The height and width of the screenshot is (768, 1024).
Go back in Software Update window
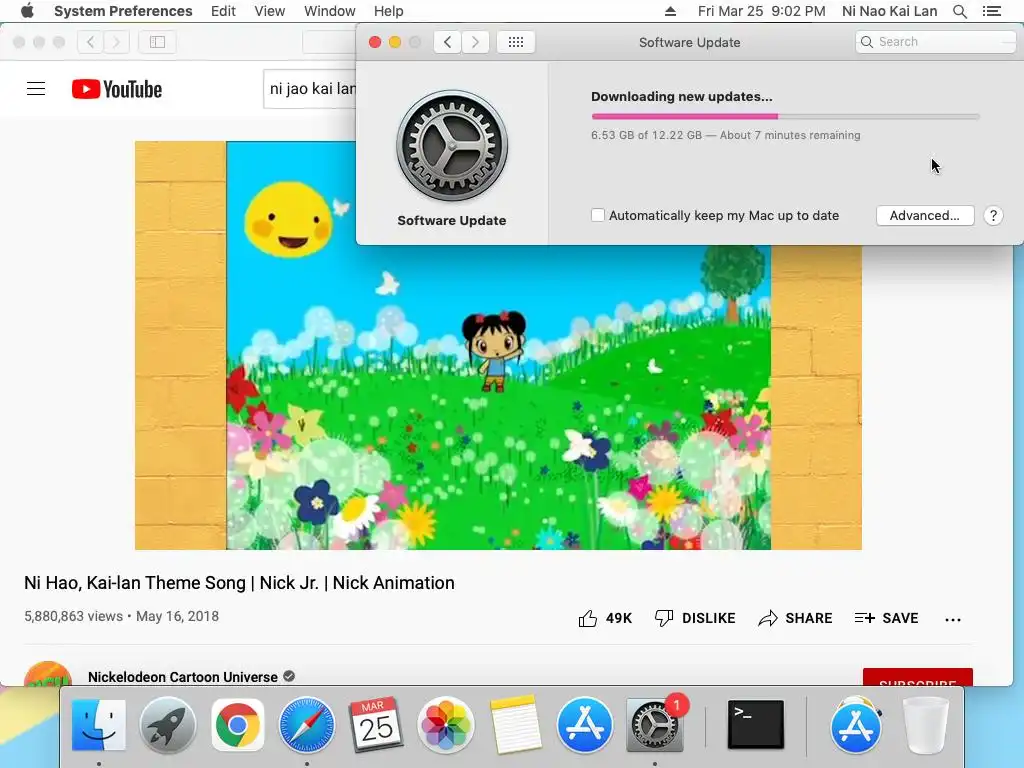coord(447,42)
